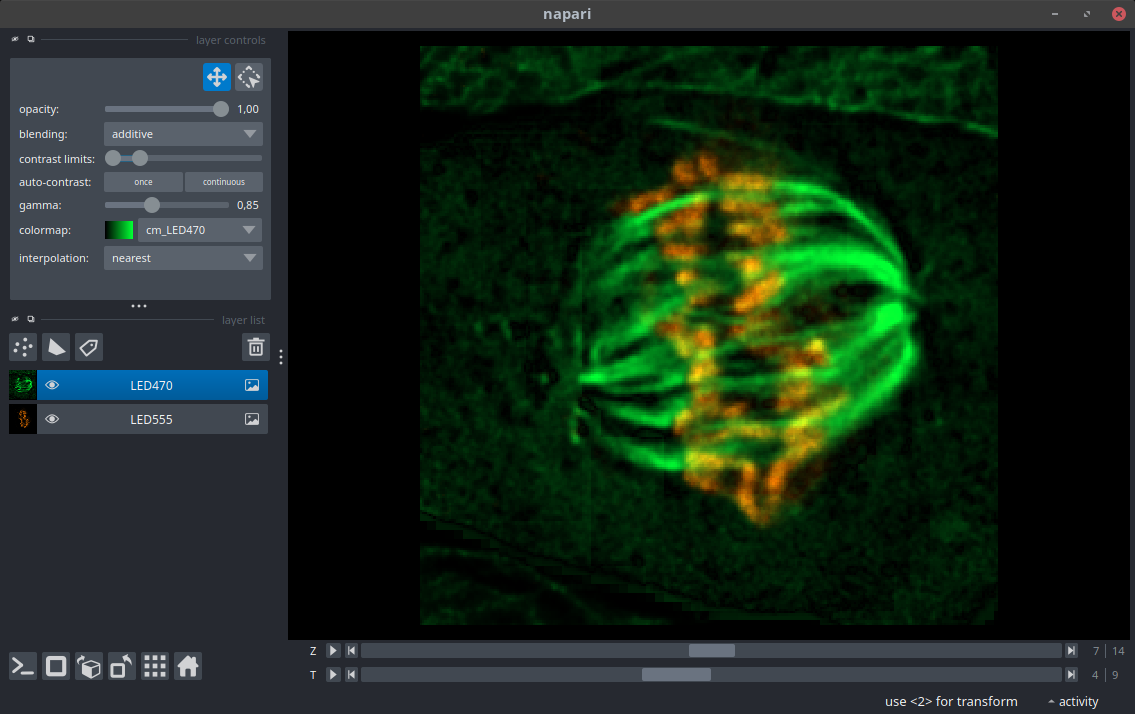The image size is (1135, 714).
Task: Toggle visibility of LED555 layer
Action: click(52, 419)
